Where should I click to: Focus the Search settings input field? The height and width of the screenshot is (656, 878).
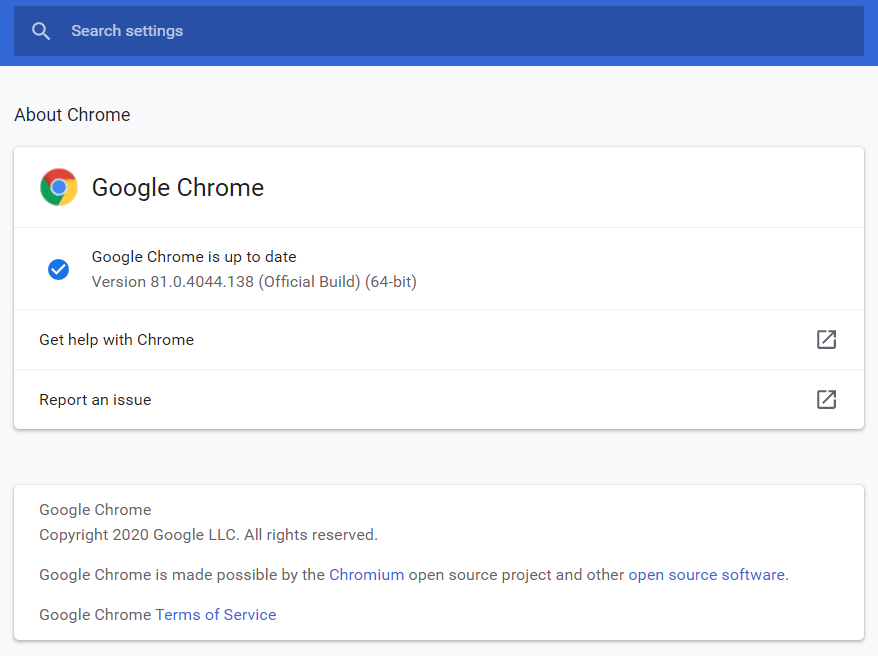[x=438, y=31]
